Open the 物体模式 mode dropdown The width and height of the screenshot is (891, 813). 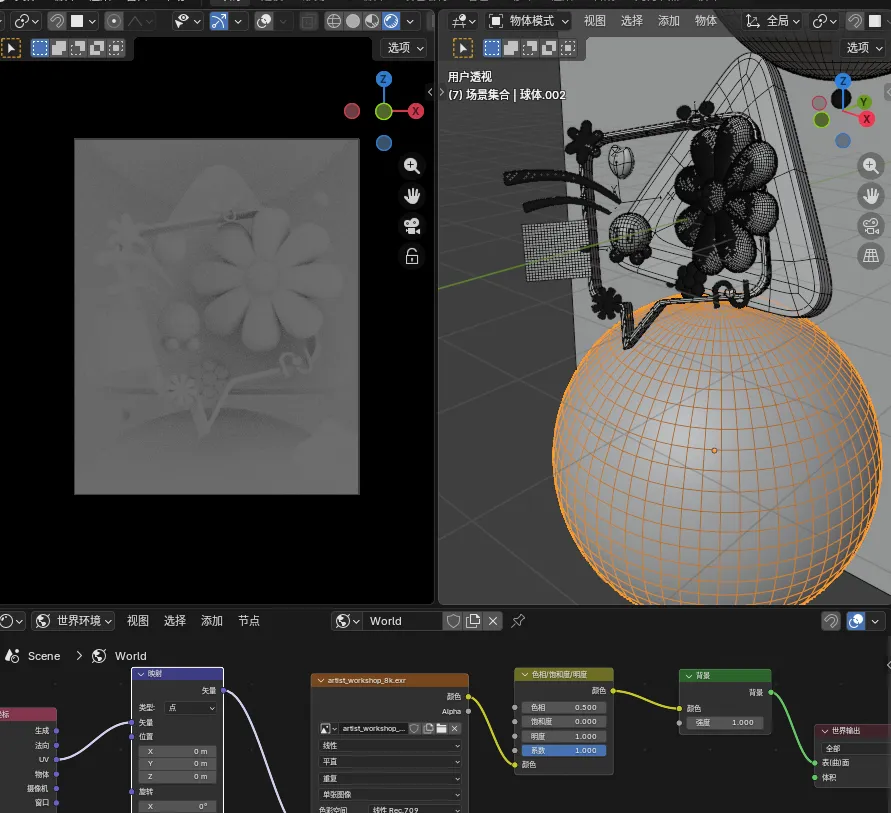tap(529, 21)
